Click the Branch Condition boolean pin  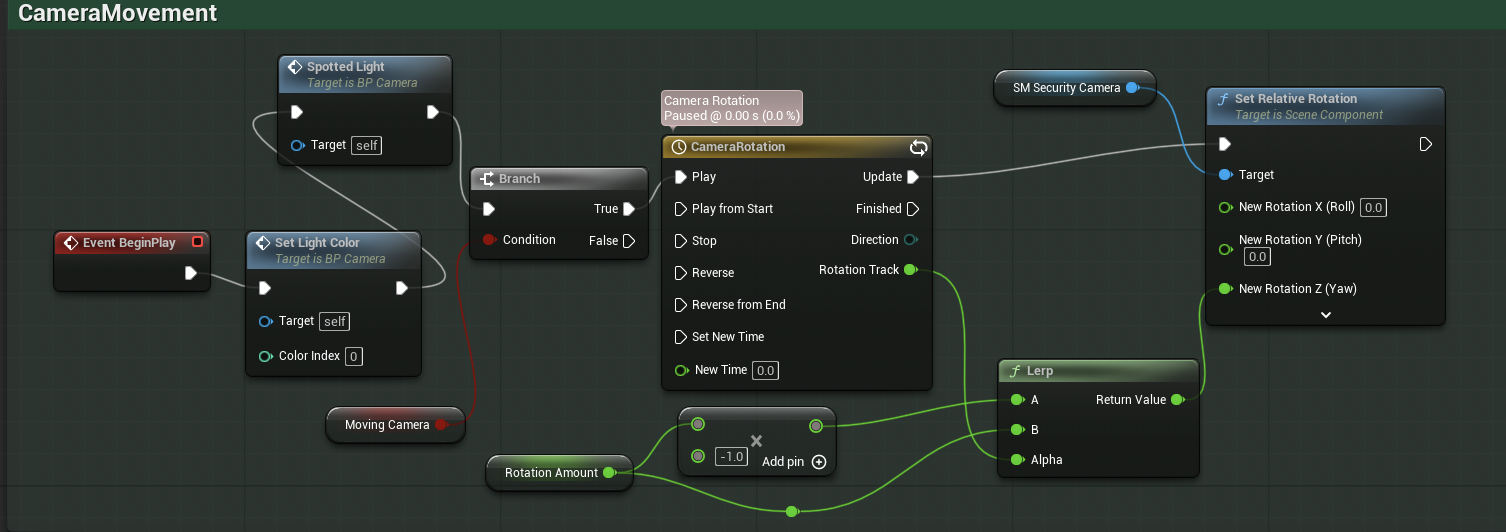[488, 240]
